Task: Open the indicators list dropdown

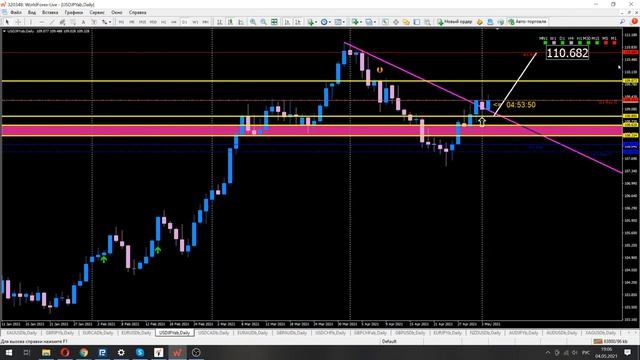Action: [x=312, y=22]
